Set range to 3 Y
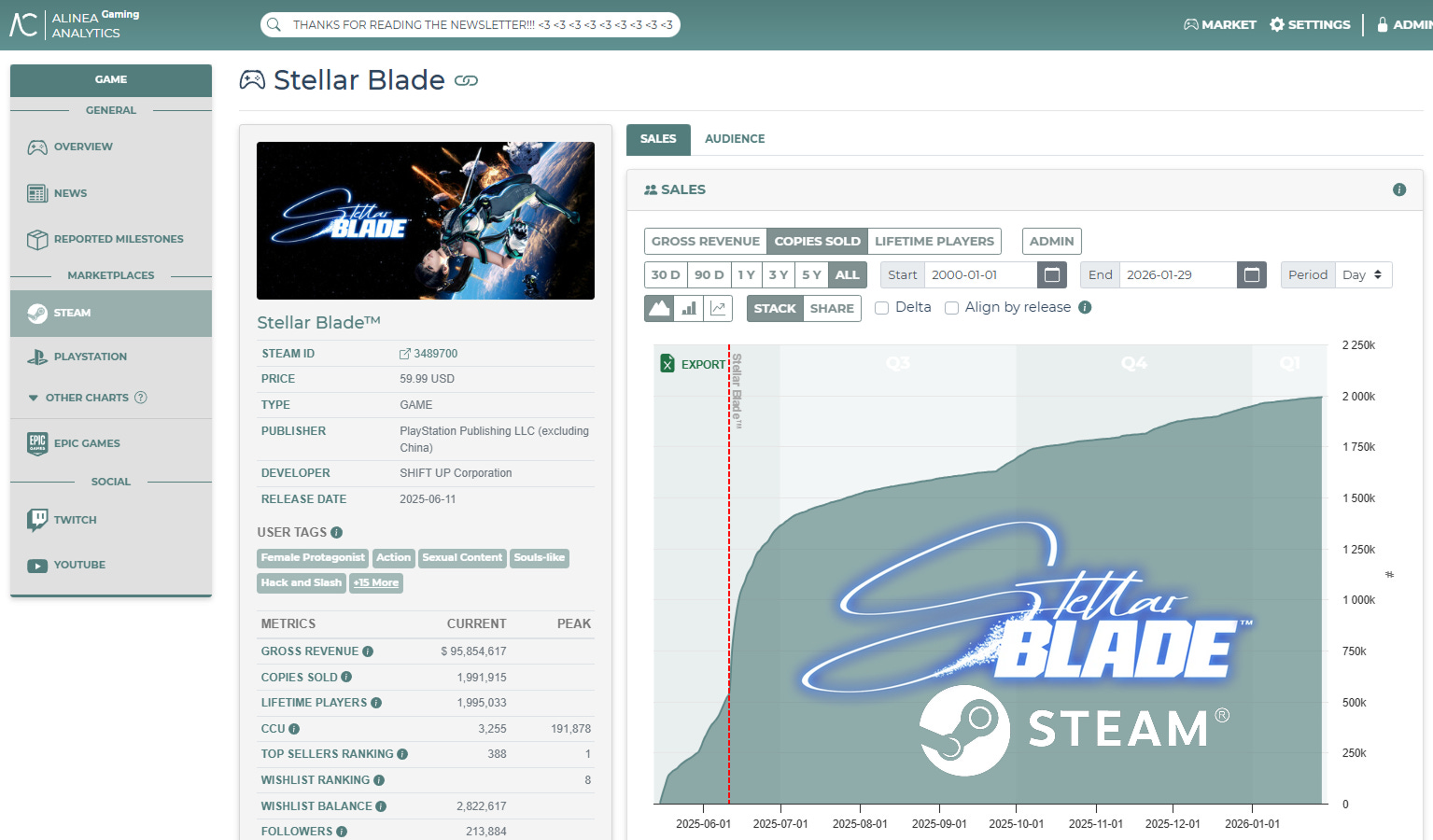Image resolution: width=1433 pixels, height=840 pixels. pyautogui.click(x=778, y=275)
